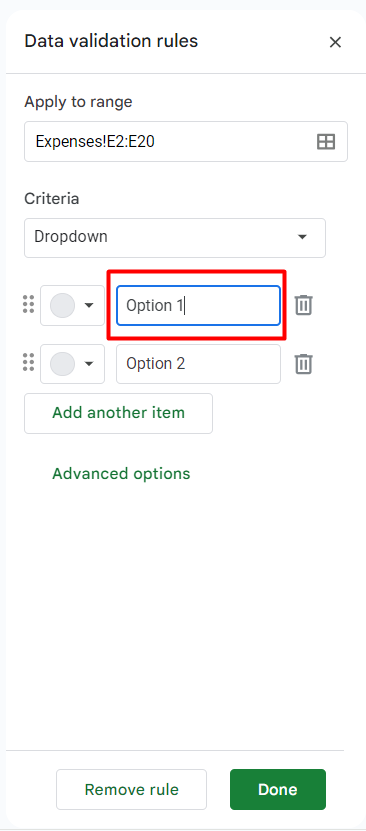Close the Data validation rules panel

pos(335,42)
